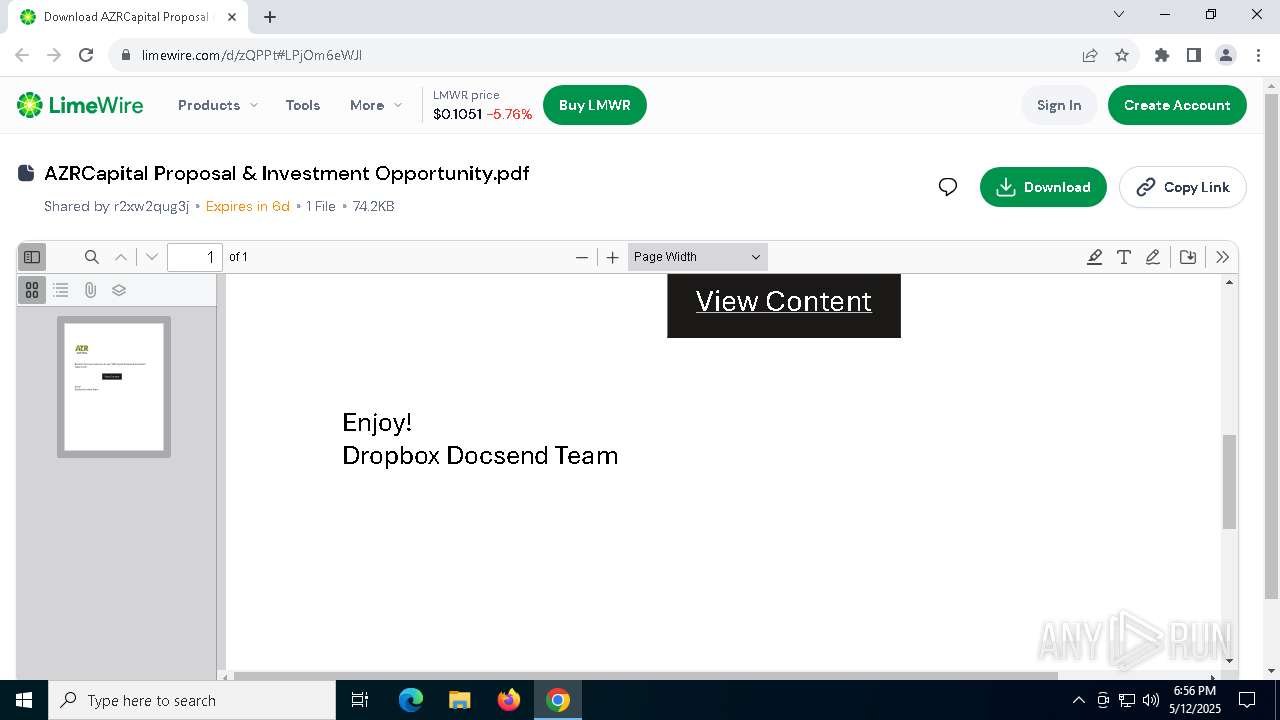Show hidden system tray icons
The width and height of the screenshot is (1280, 720).
(x=1078, y=700)
